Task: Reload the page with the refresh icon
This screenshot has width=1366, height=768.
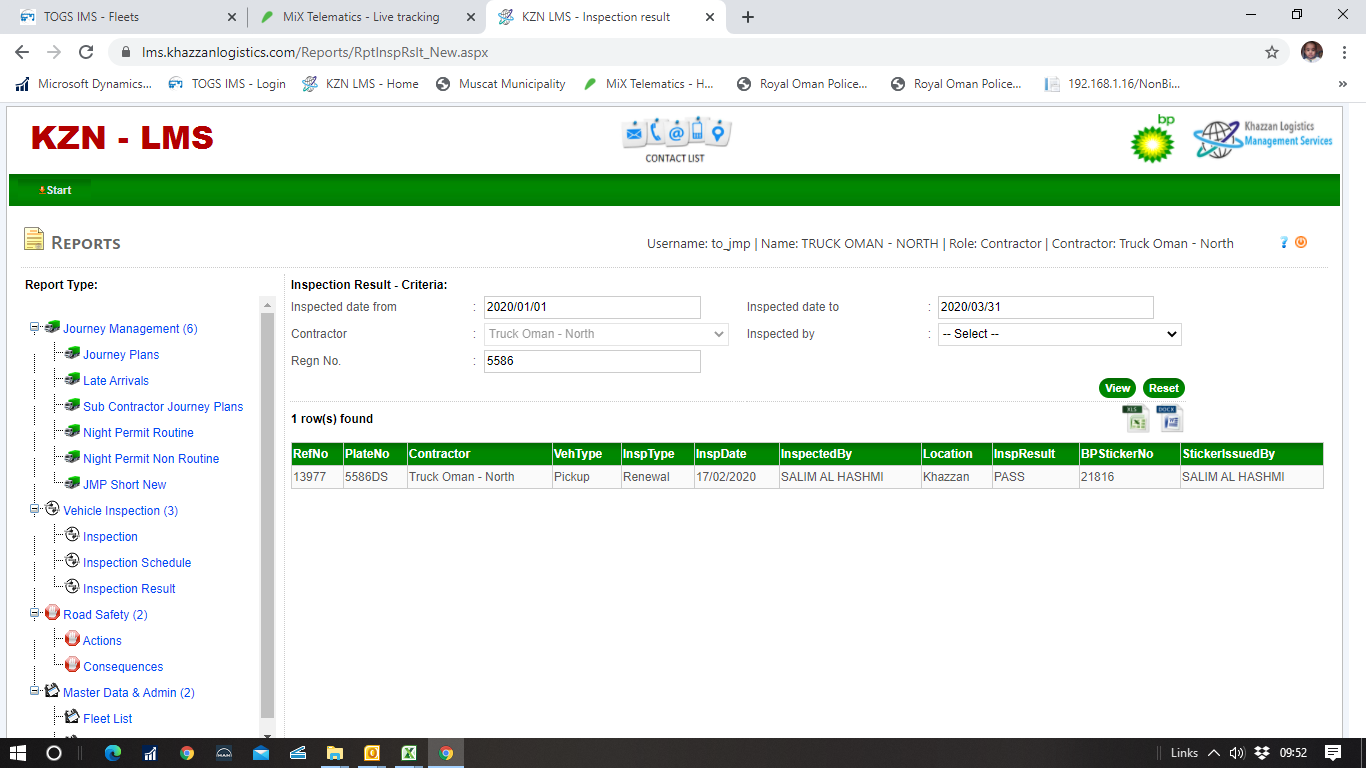Action: coord(86,52)
